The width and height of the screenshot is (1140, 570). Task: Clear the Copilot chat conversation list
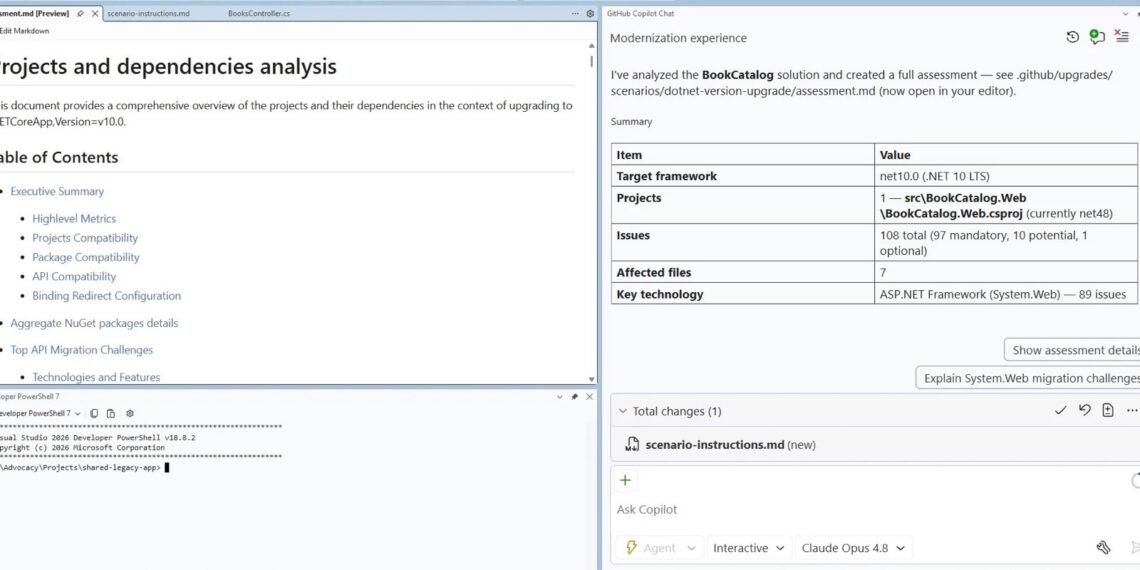(1122, 37)
